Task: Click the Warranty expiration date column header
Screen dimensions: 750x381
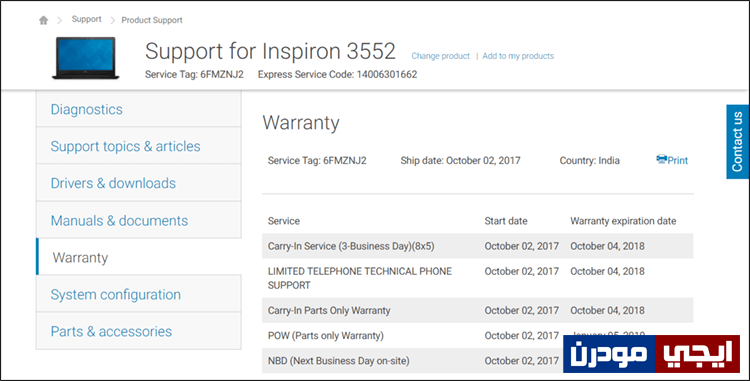Action: point(623,221)
